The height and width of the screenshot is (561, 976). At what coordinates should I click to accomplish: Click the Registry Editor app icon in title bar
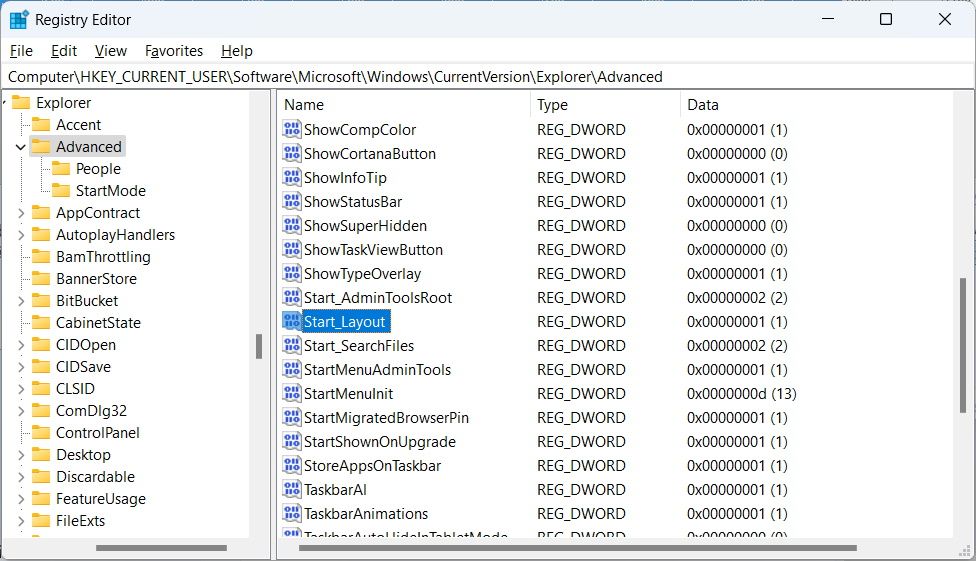19,20
